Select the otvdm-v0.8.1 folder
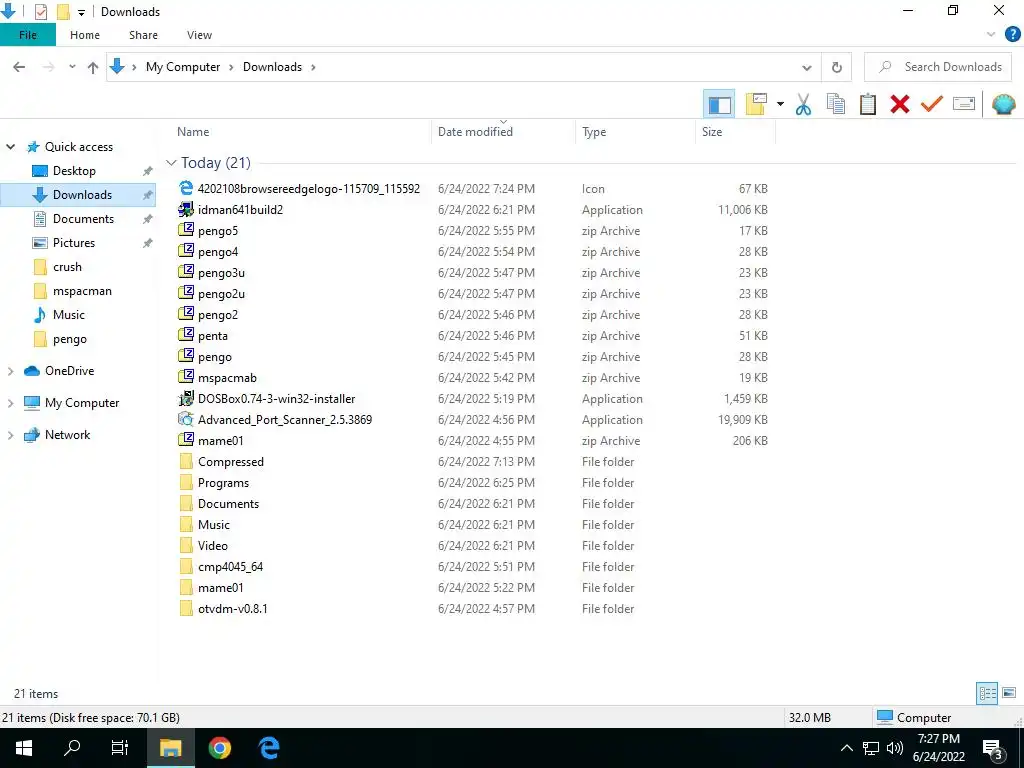 tap(232, 609)
